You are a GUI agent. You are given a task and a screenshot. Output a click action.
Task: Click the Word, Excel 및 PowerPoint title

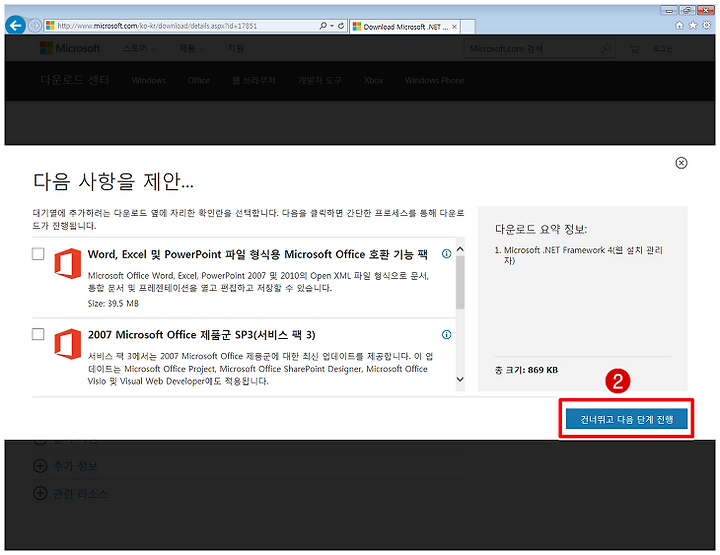pos(258,254)
